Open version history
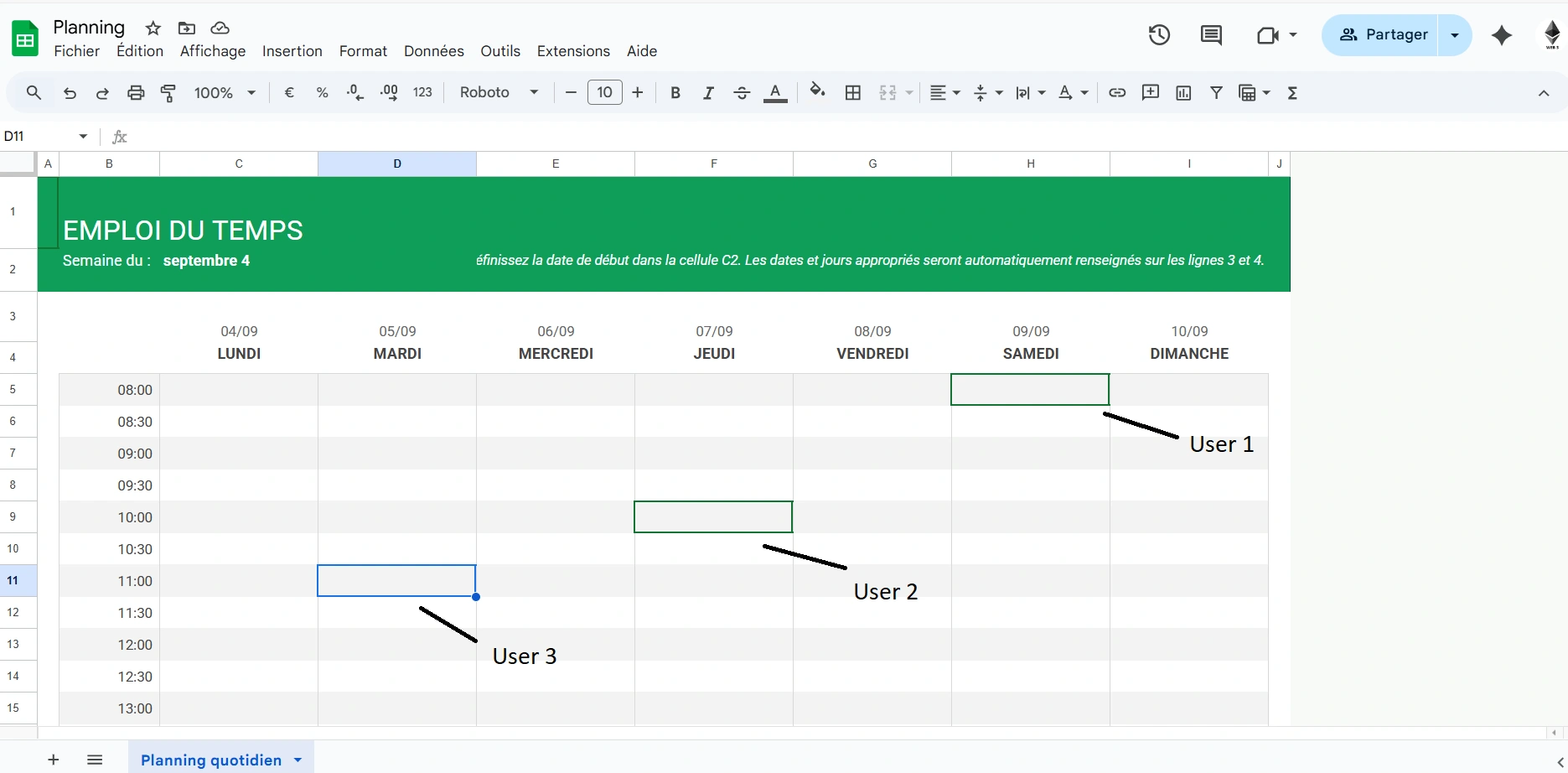 pyautogui.click(x=1159, y=34)
